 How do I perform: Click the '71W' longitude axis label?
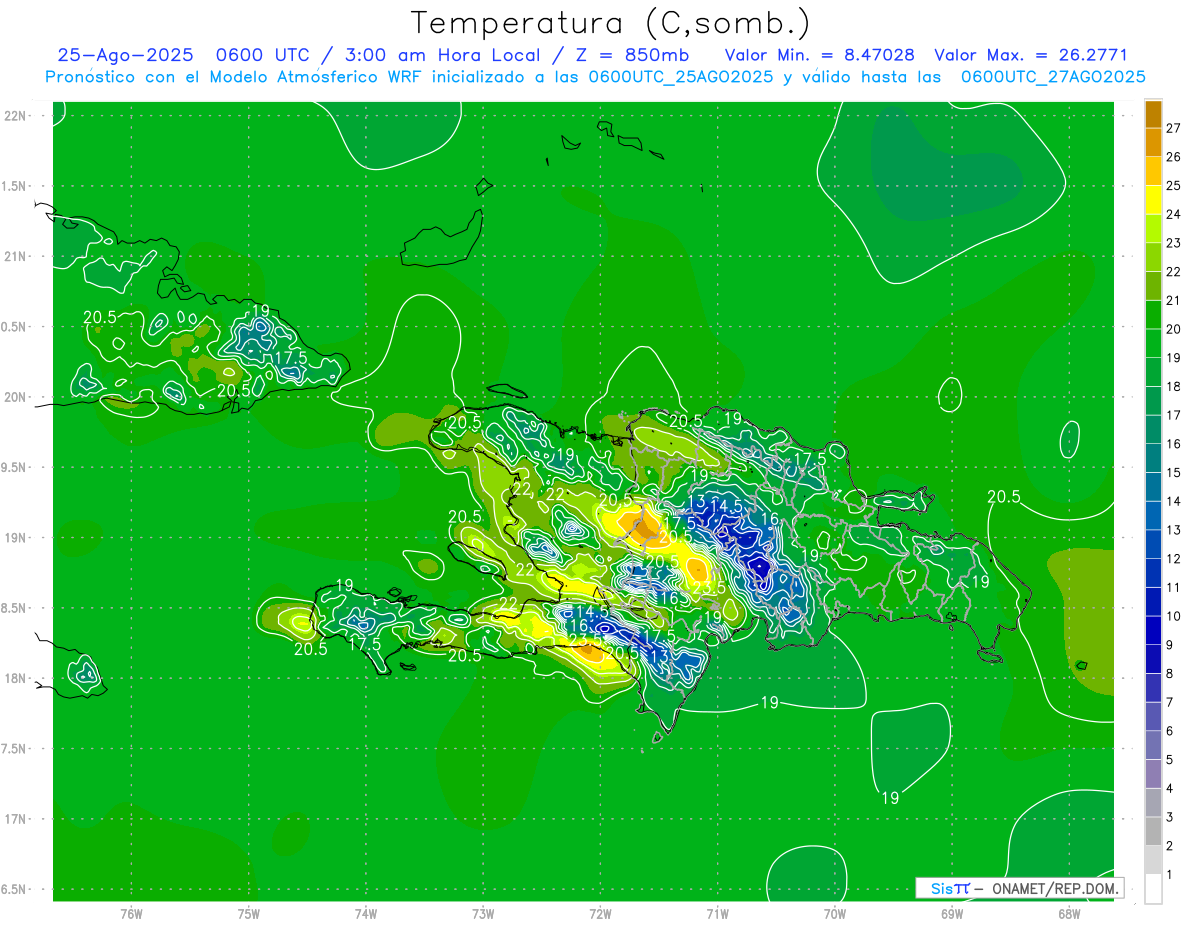[717, 914]
